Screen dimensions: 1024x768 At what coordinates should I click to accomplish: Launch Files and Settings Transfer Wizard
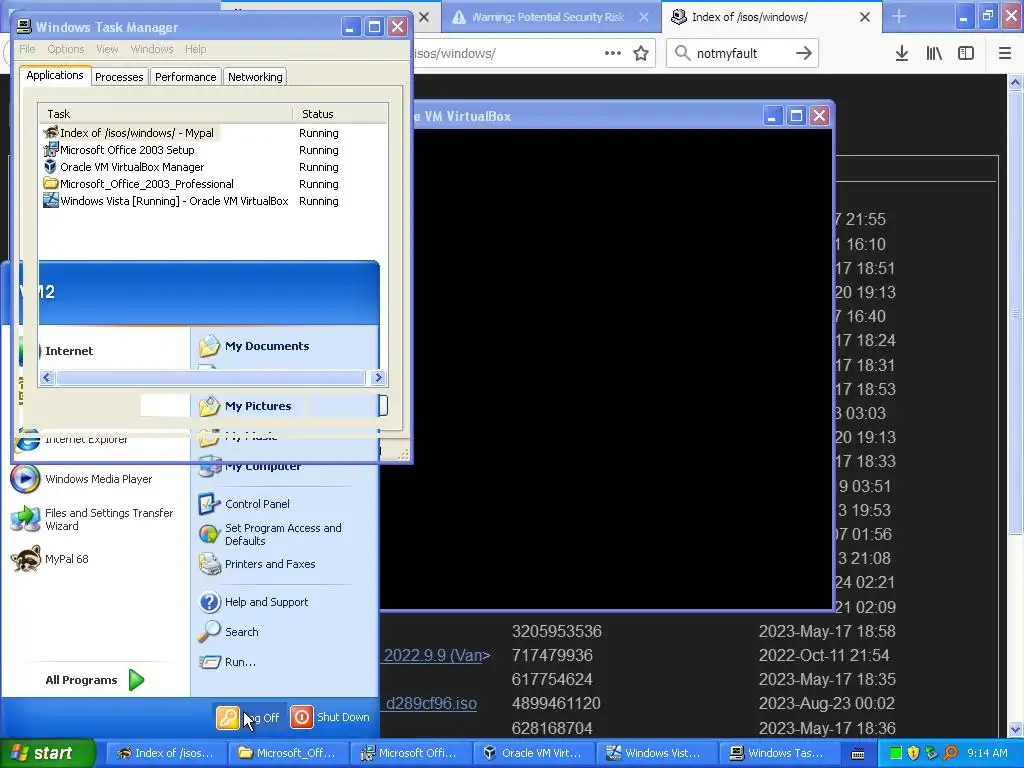pos(91,520)
